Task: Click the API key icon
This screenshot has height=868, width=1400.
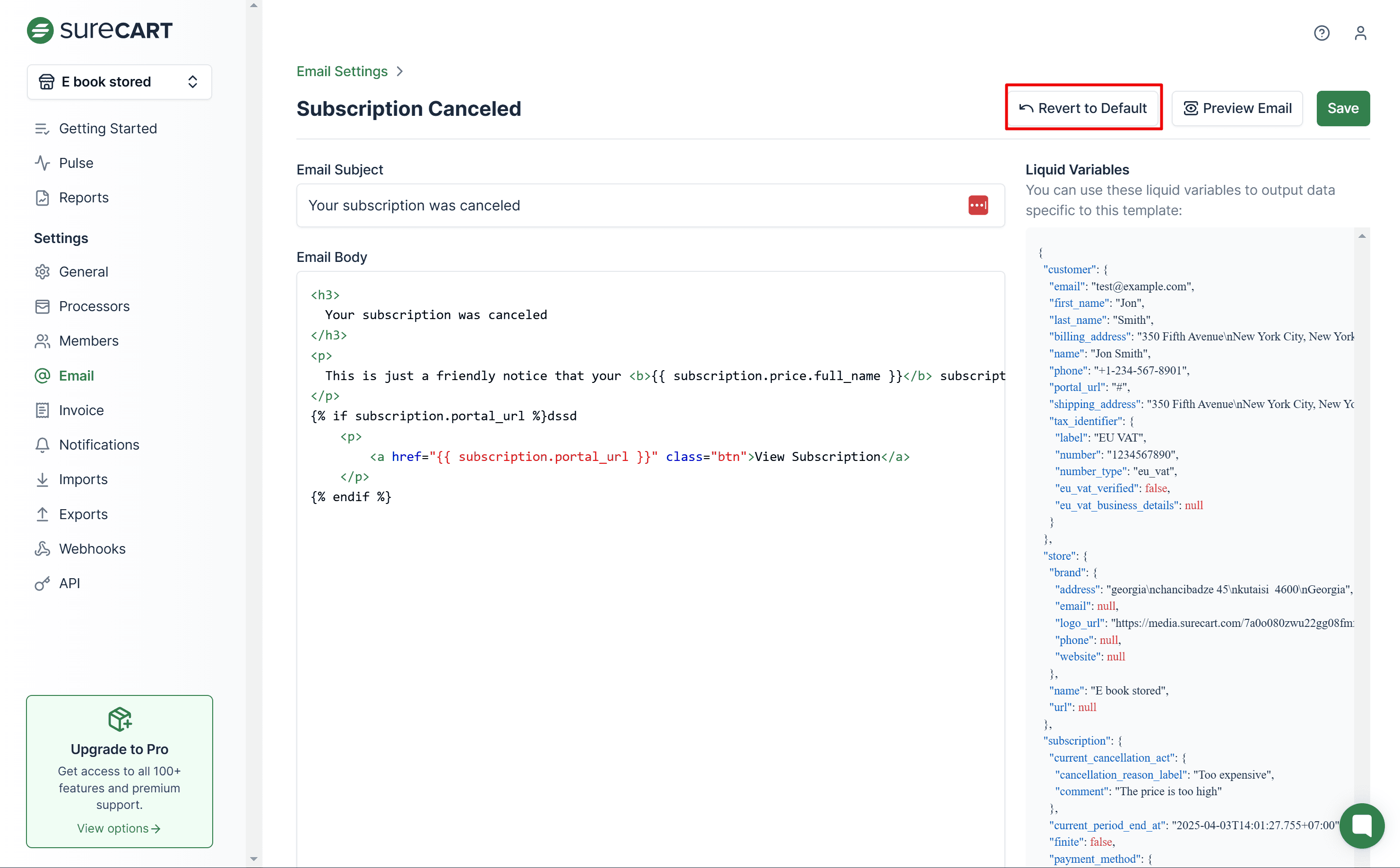Action: [43, 583]
